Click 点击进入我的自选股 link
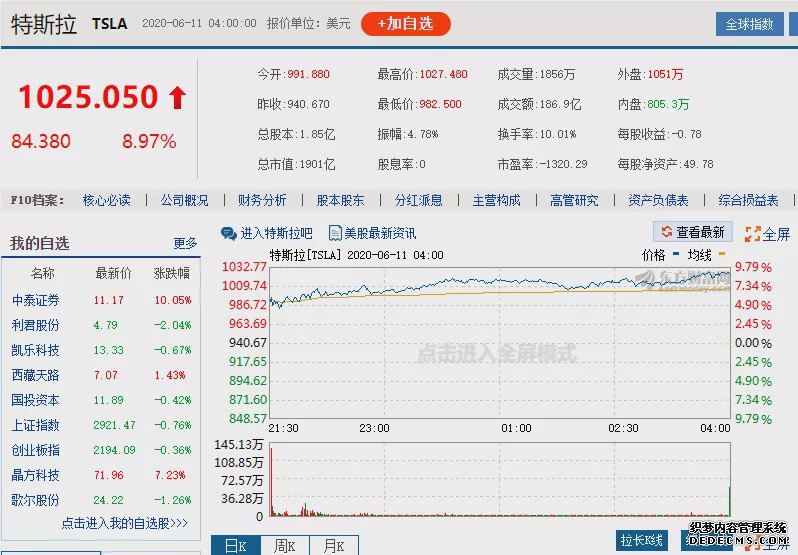Image resolution: width=798 pixels, height=555 pixels. point(125,523)
